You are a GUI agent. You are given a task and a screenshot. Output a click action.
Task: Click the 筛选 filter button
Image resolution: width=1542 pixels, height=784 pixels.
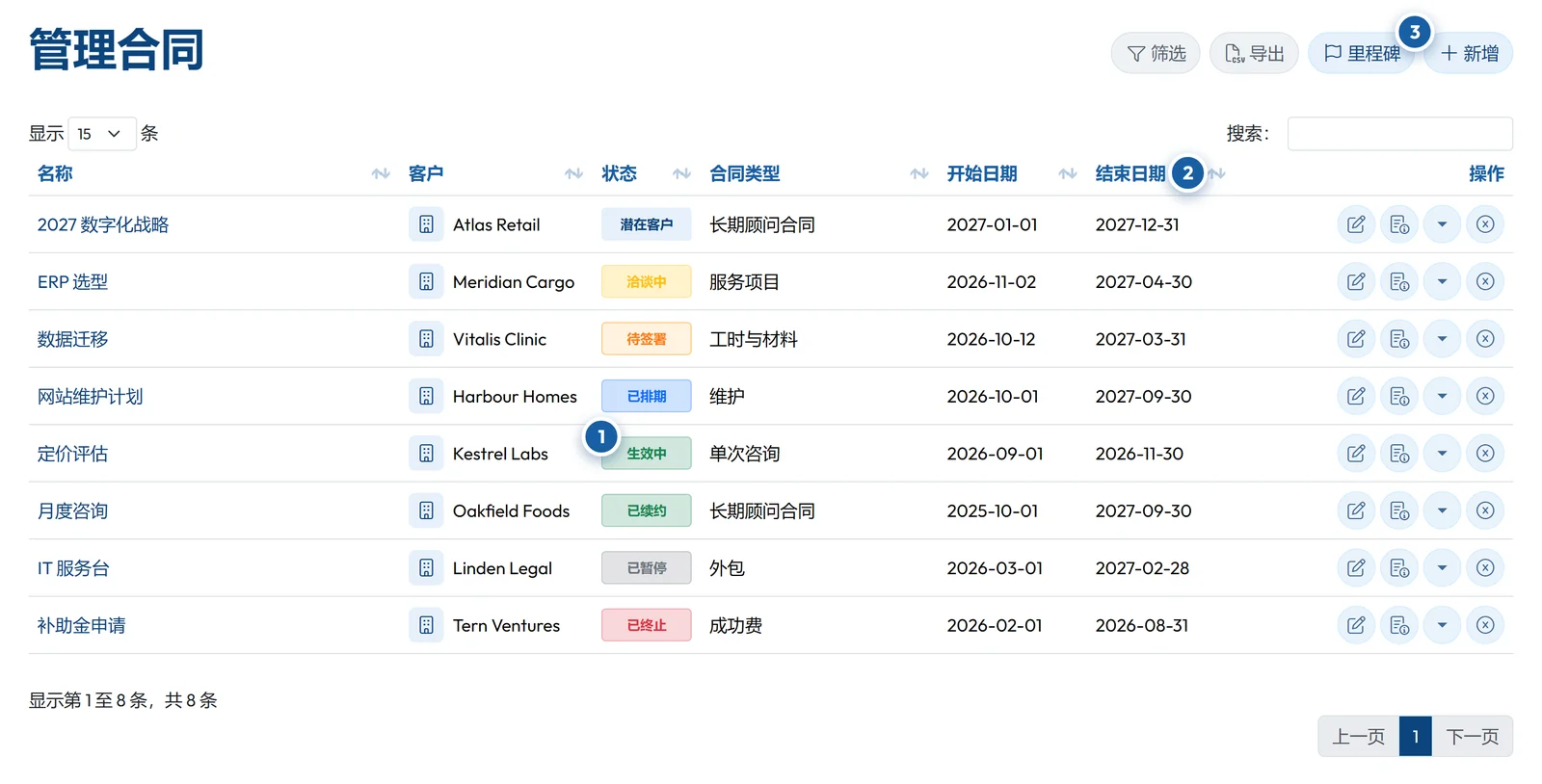pyautogui.click(x=1156, y=53)
